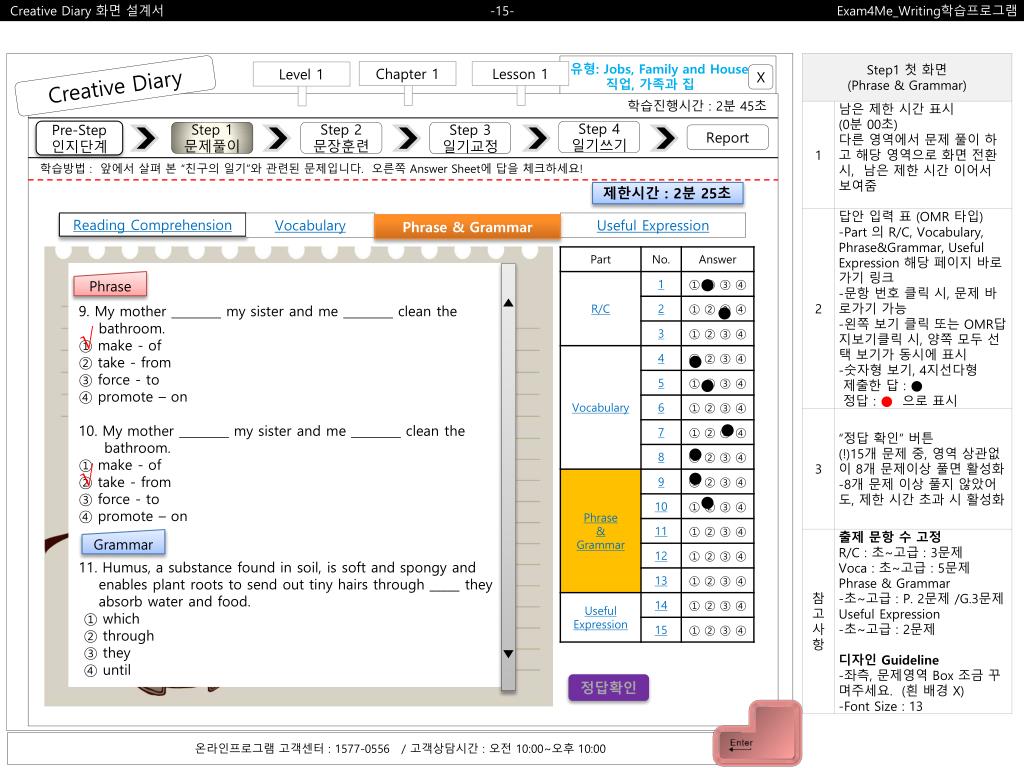The image size is (1024, 768).
Task: Open Useful Expression part link in answer sheet
Action: [600, 617]
